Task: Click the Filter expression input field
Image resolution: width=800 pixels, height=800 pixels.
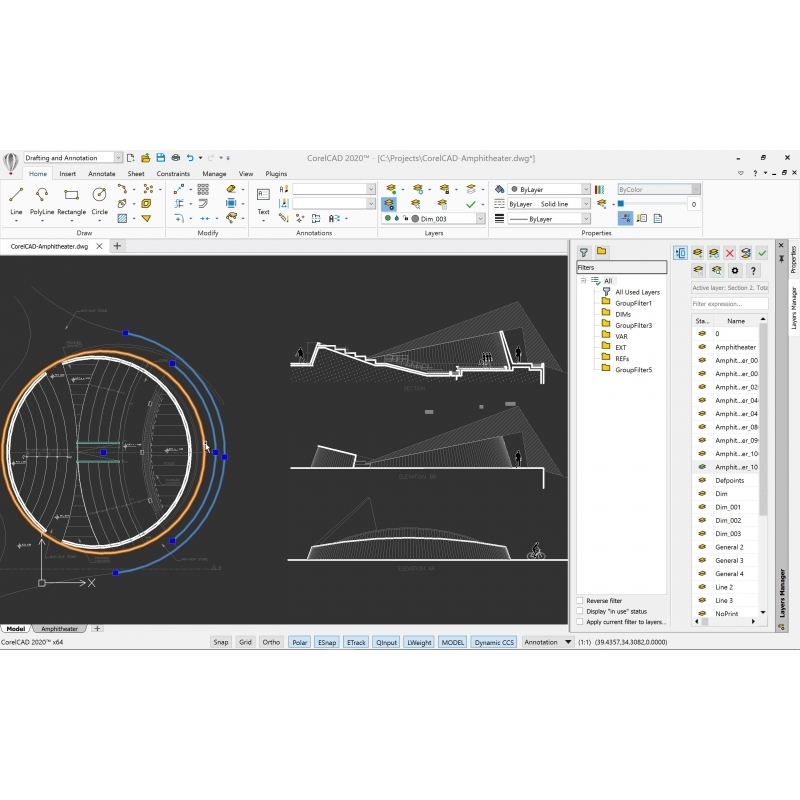Action: (729, 304)
